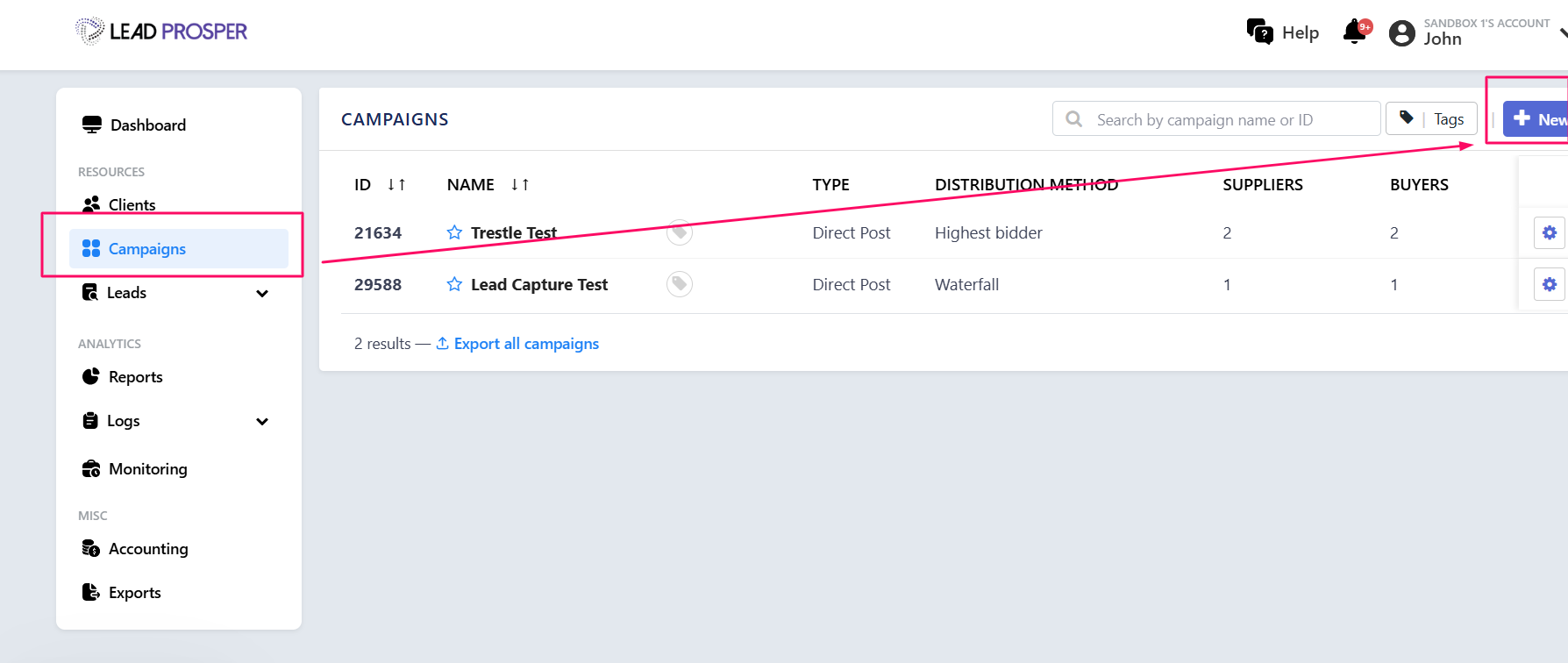
Task: Click the Monitoring briefcase icon
Action: pyautogui.click(x=91, y=468)
